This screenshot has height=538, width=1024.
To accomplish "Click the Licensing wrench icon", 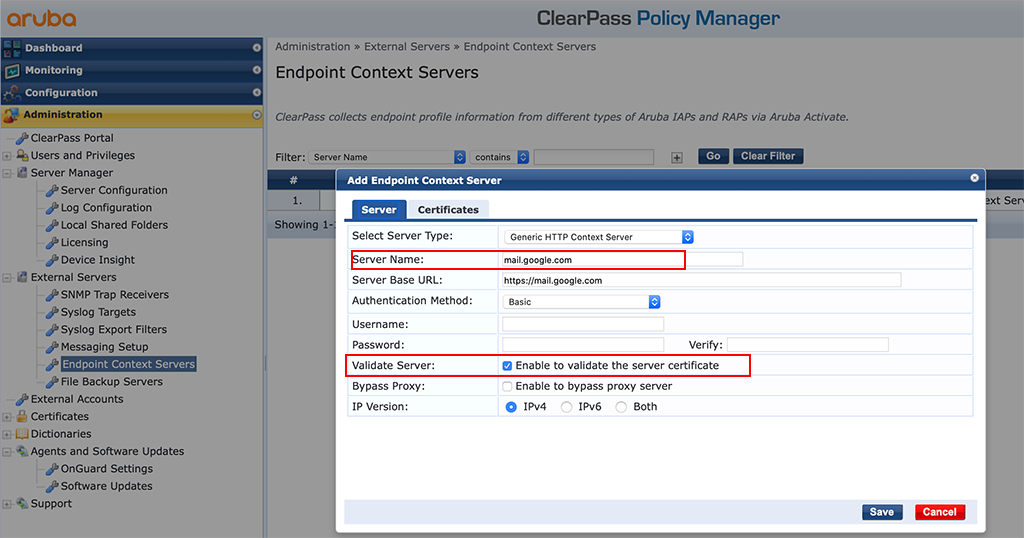I will coord(52,243).
